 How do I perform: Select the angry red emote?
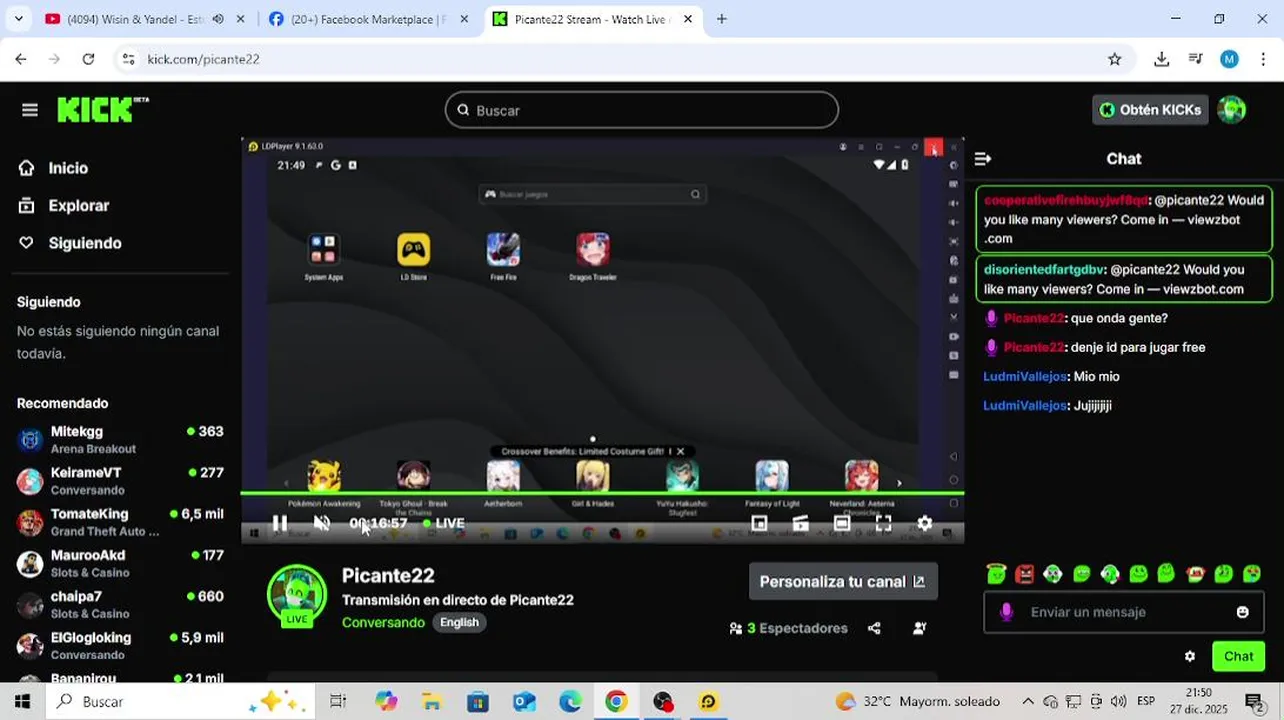[x=1025, y=574]
